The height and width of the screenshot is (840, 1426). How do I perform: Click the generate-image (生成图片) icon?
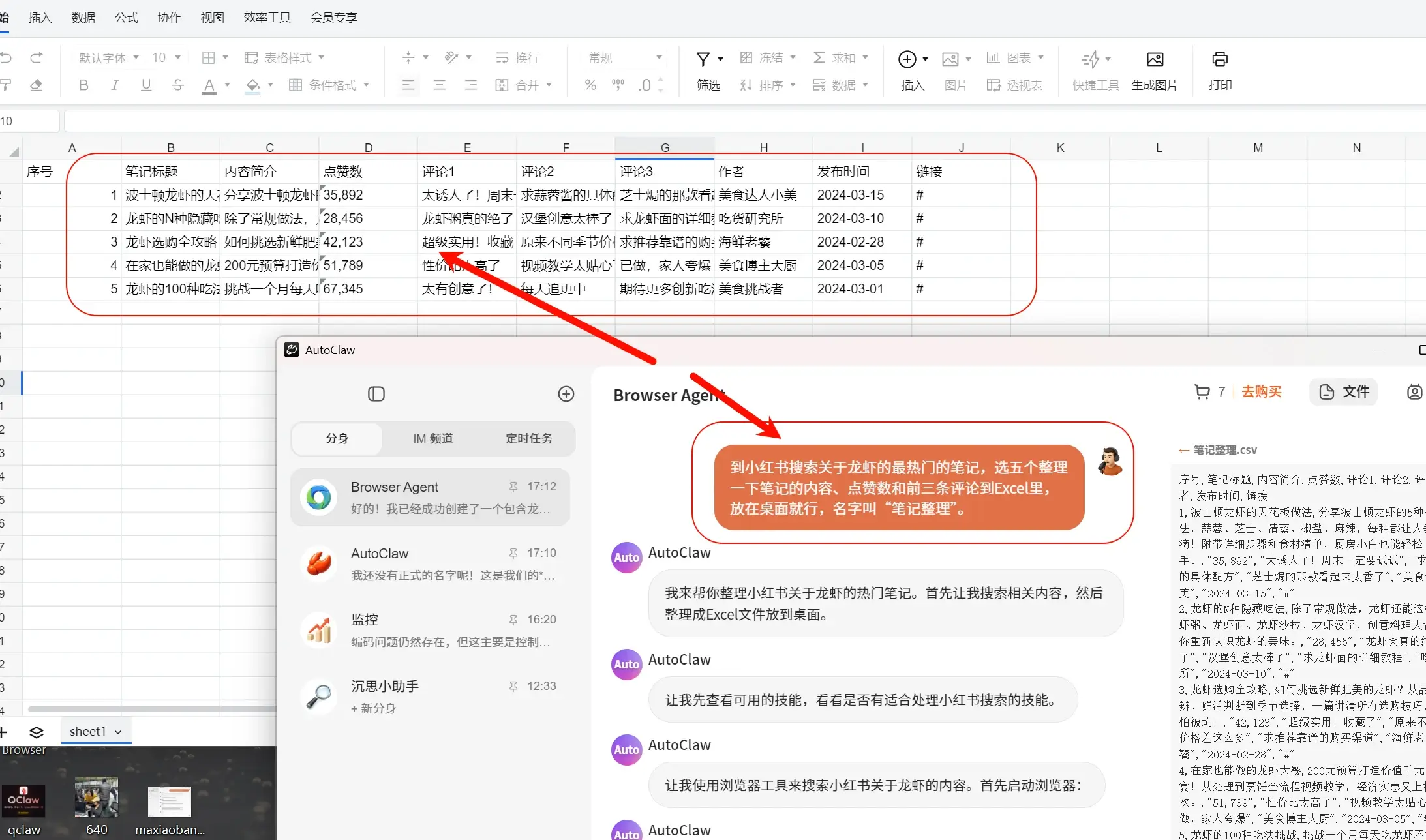click(1155, 59)
